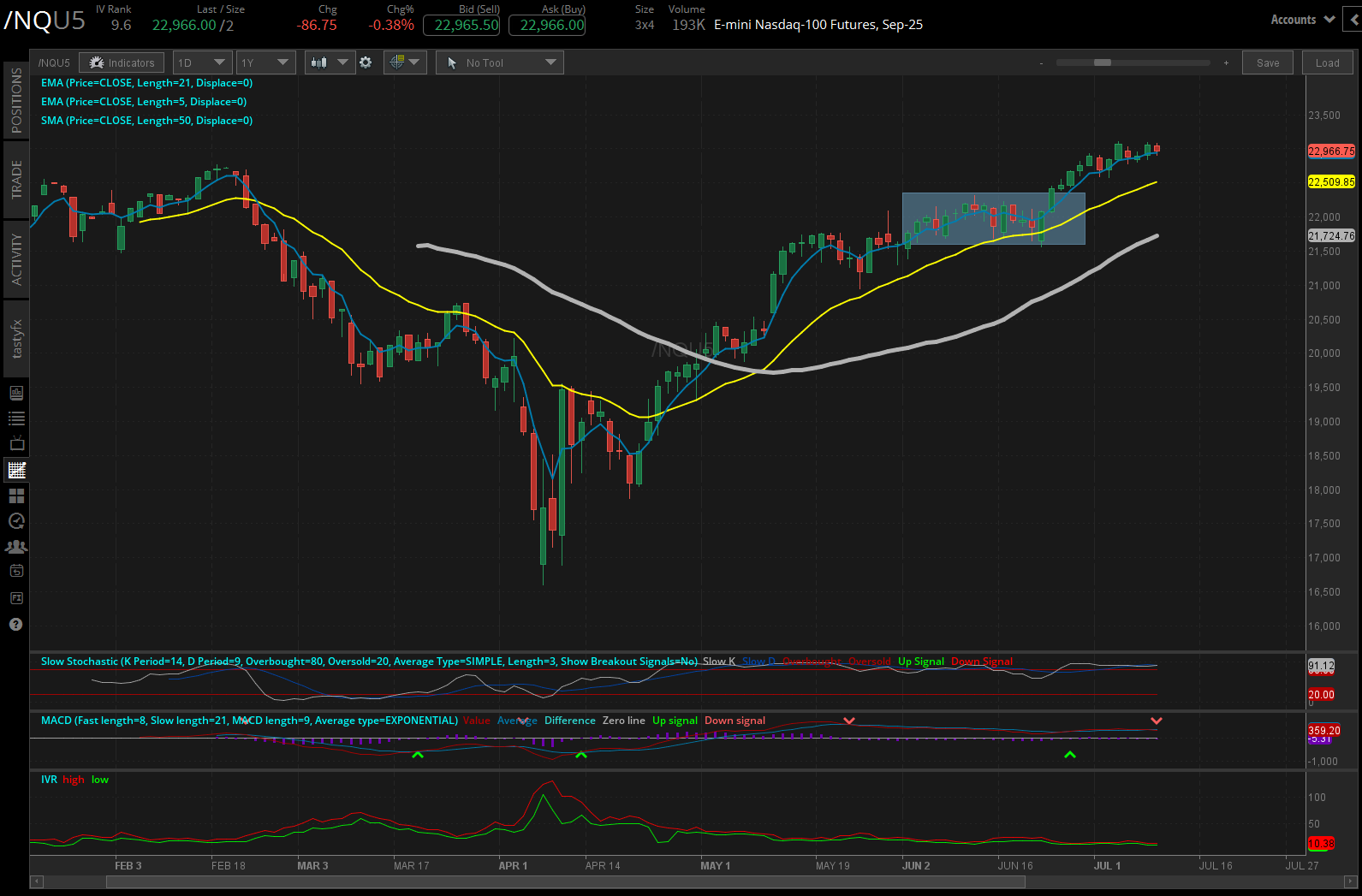Open the Indicators gauge button
Viewport: 1362px width, 896px height.
pyautogui.click(x=122, y=62)
